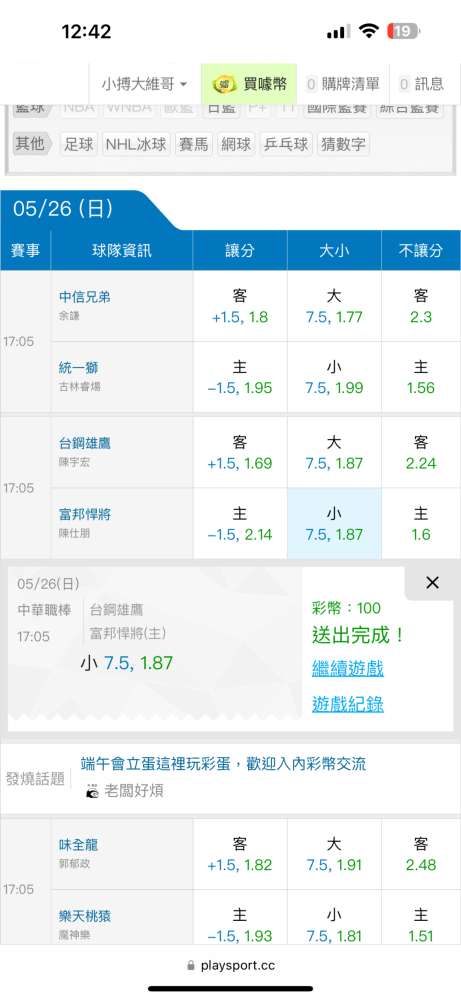Close the bet confirmation slip
461x1000 pixels.
point(432,582)
